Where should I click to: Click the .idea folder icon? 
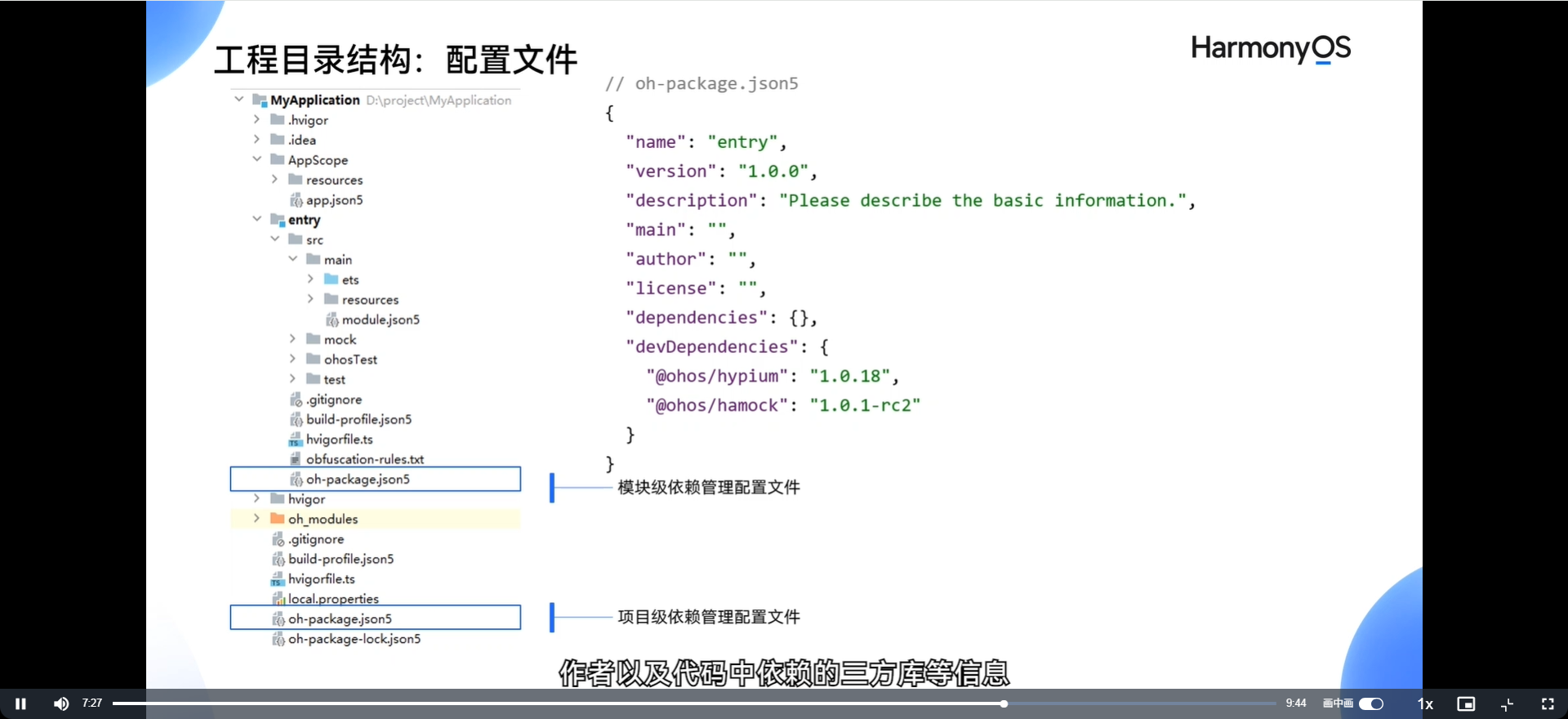[x=278, y=139]
